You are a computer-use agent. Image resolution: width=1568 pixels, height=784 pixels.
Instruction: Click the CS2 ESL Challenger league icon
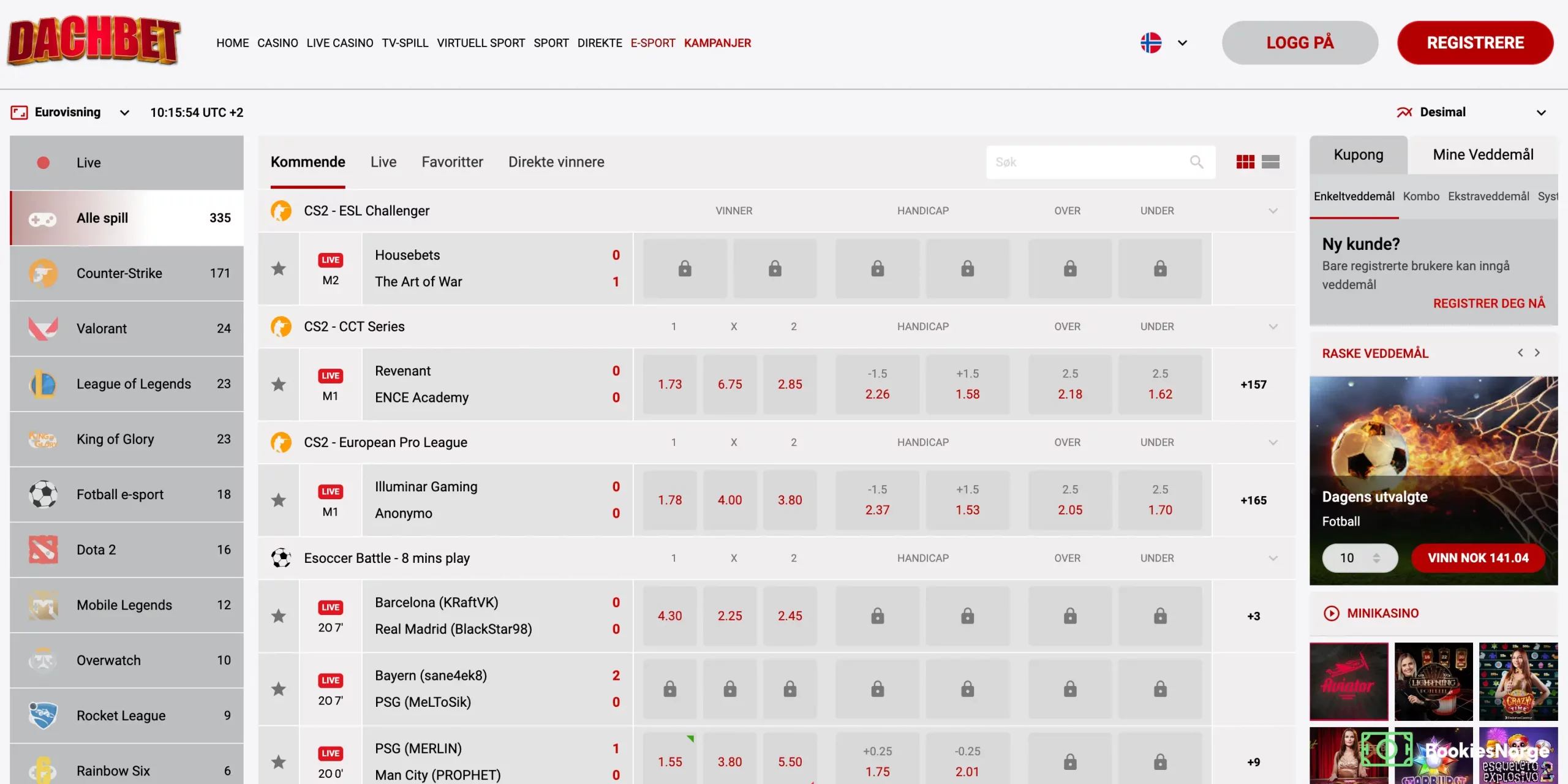point(281,211)
